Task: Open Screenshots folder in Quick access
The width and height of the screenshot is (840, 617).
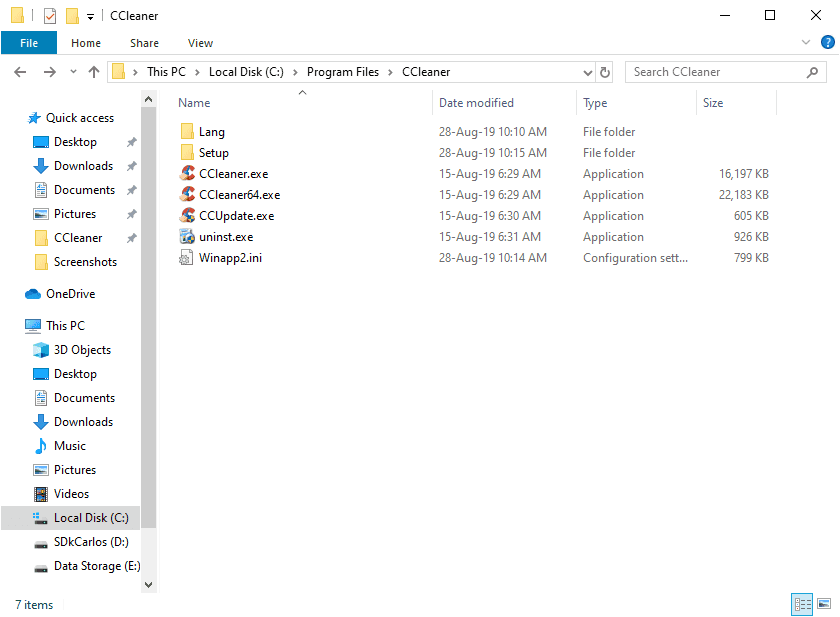Action: (x=85, y=261)
